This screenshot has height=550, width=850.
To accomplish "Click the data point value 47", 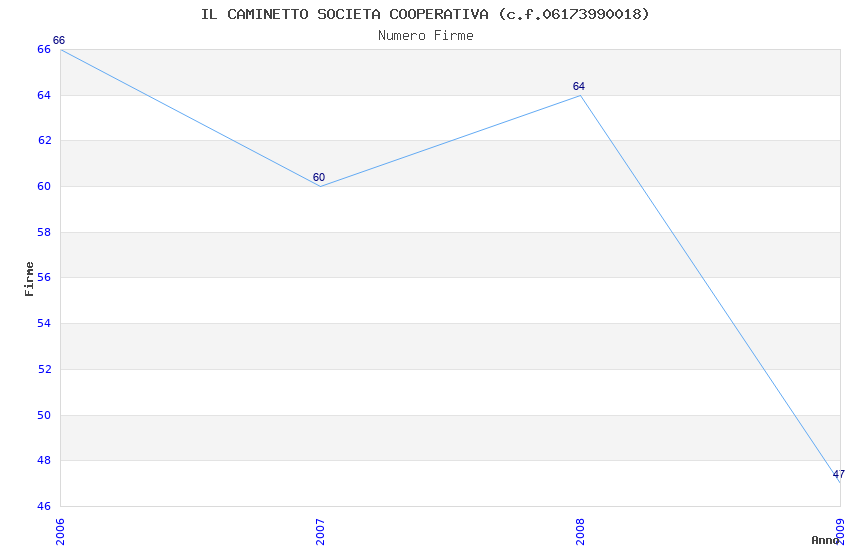I will 839,474.
